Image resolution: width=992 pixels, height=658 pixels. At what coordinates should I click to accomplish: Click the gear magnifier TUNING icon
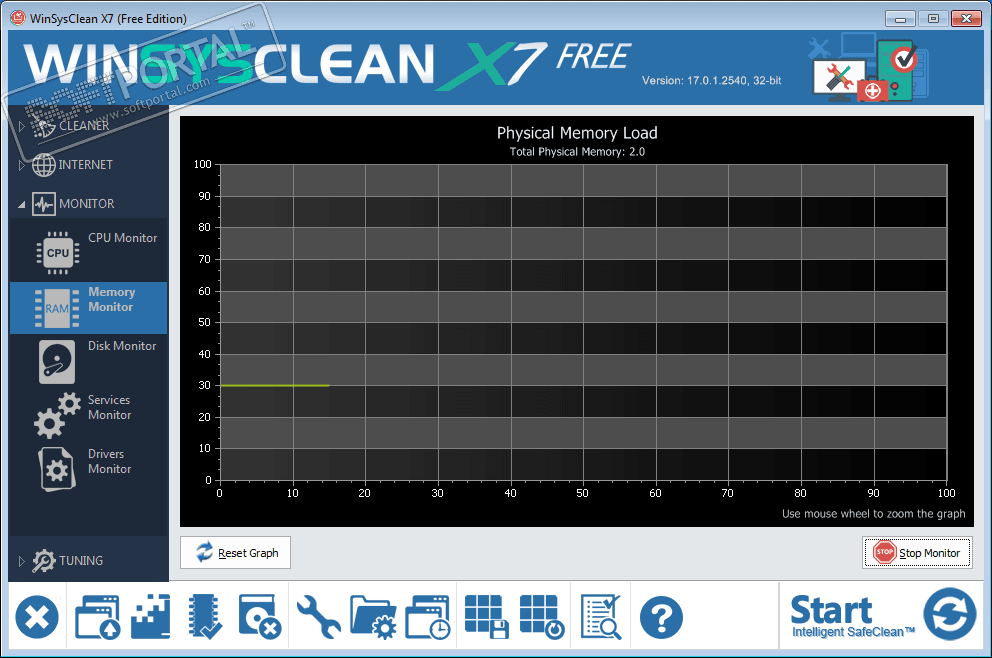coord(44,561)
